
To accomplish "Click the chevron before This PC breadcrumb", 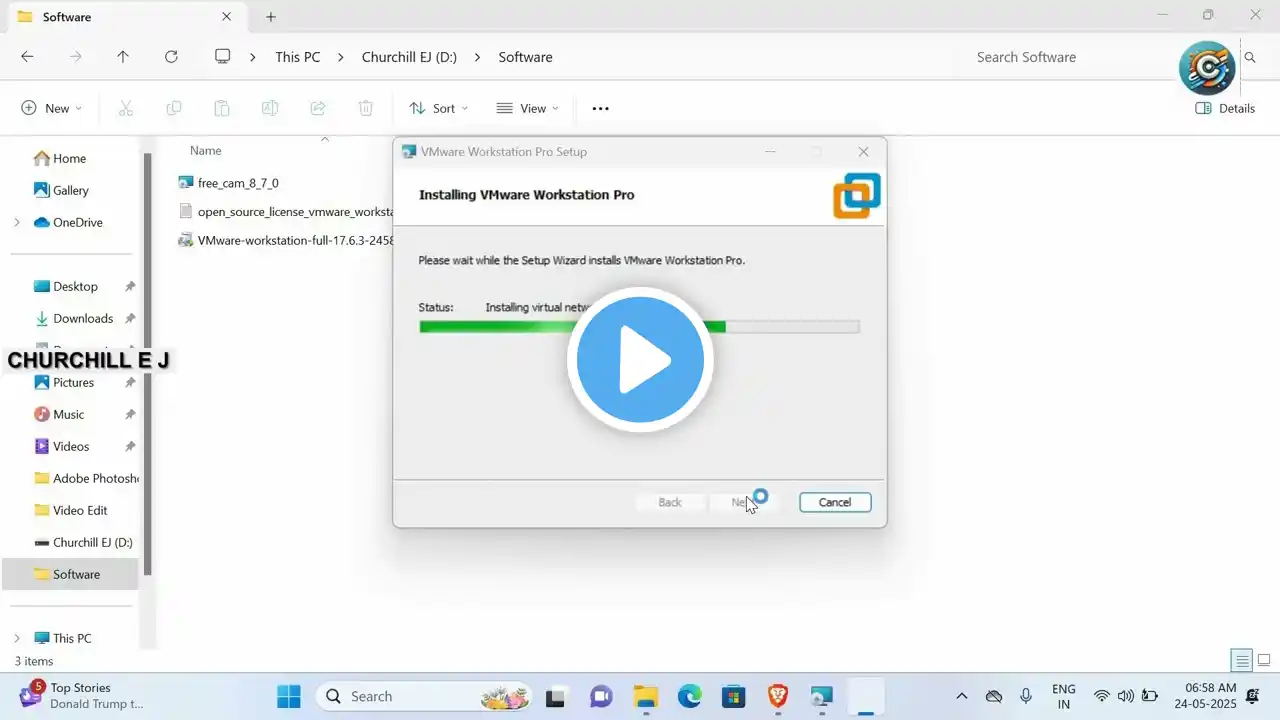I will 253,57.
